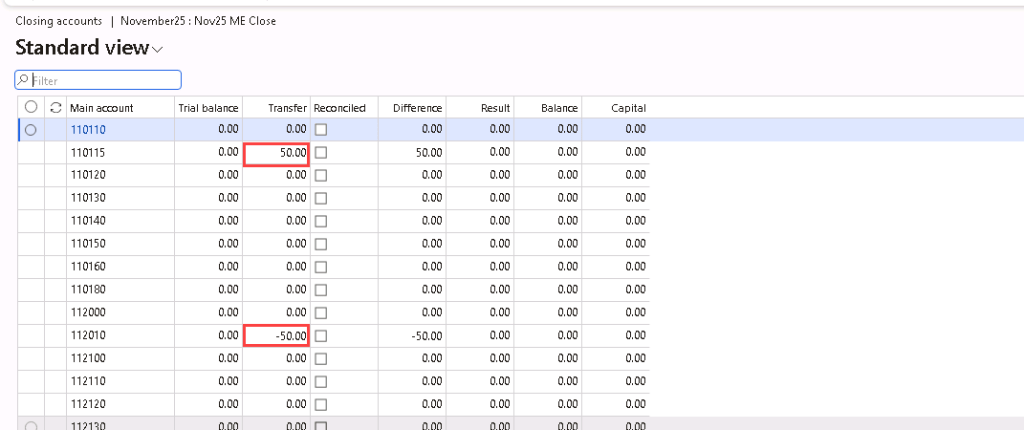The height and width of the screenshot is (430, 1024).
Task: Select the row marker for account 110110
Action: click(x=31, y=129)
